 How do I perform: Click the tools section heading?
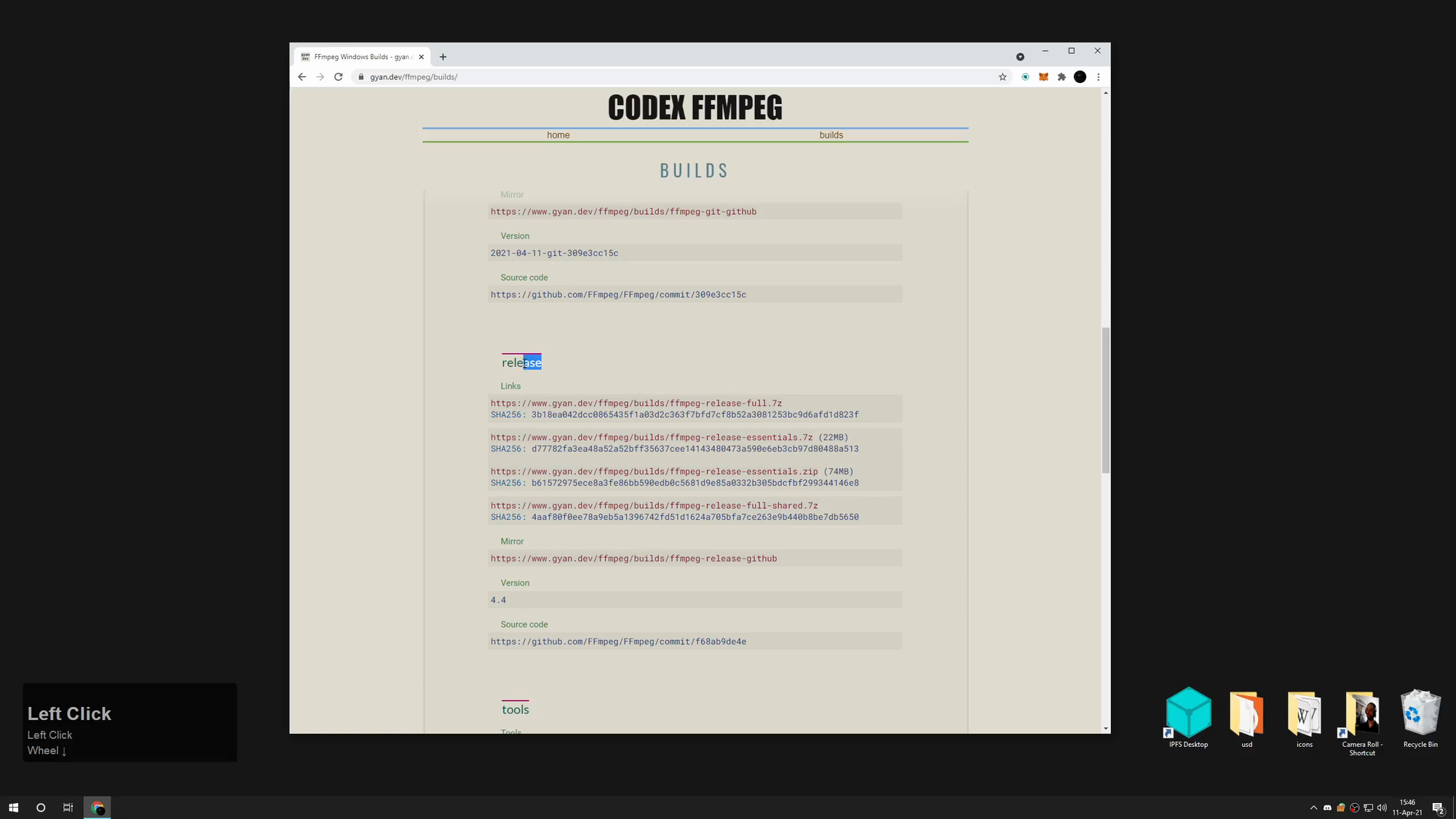(x=515, y=710)
